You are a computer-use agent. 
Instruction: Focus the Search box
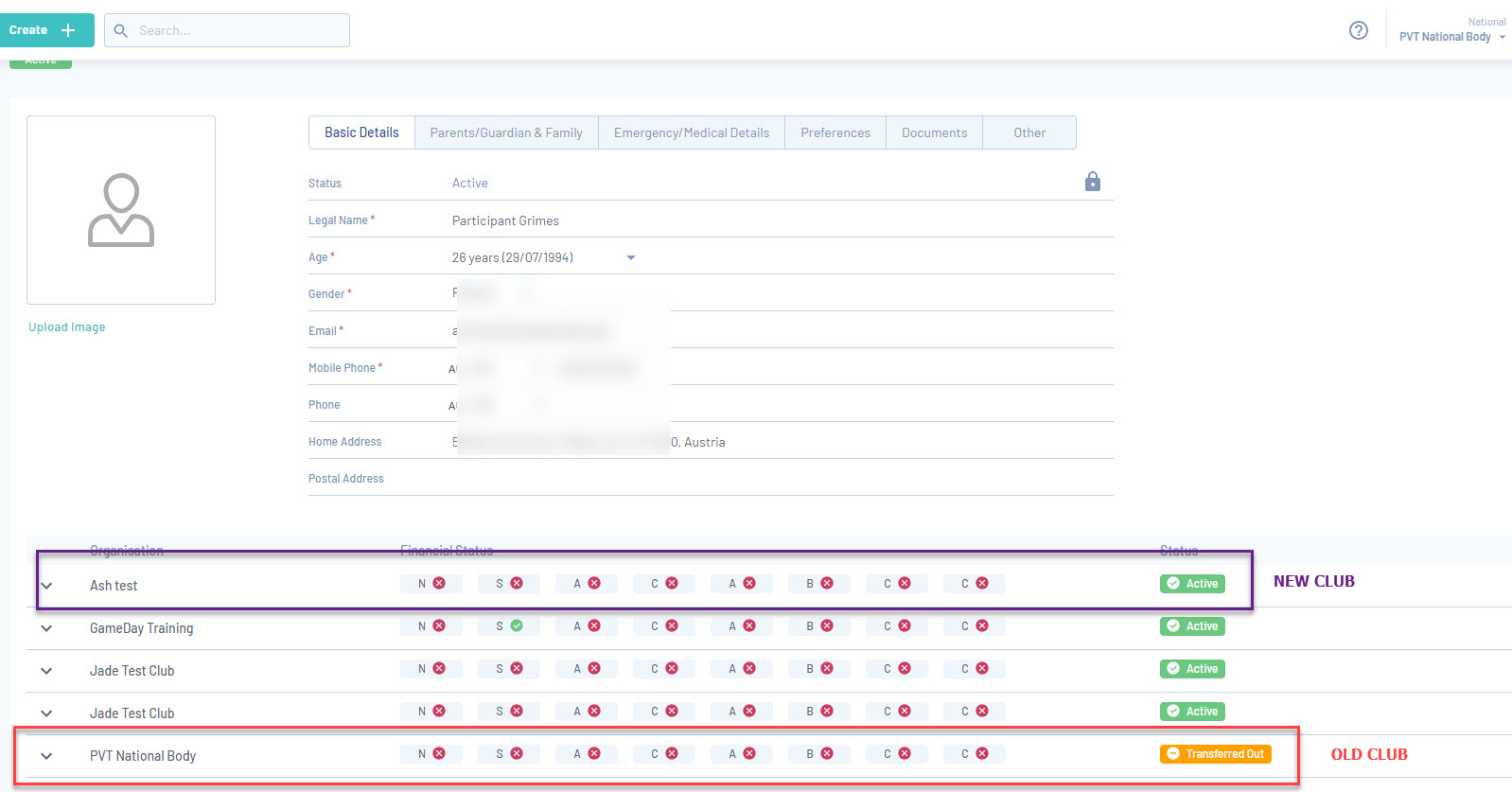coord(227,30)
